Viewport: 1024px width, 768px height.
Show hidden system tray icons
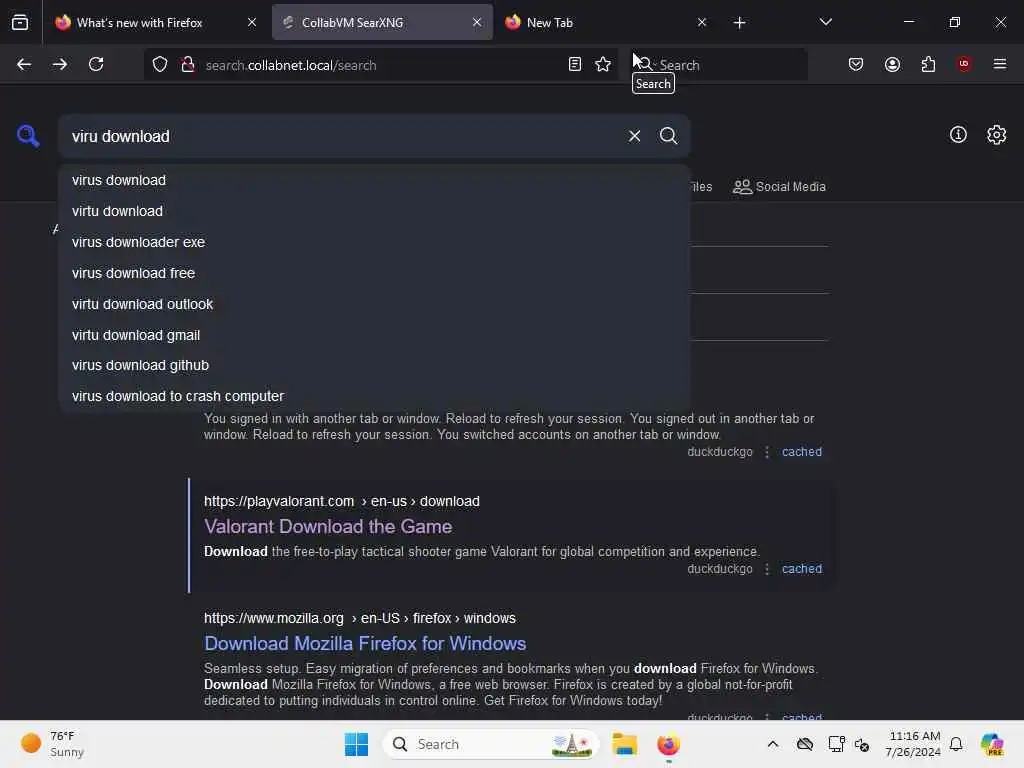point(773,744)
